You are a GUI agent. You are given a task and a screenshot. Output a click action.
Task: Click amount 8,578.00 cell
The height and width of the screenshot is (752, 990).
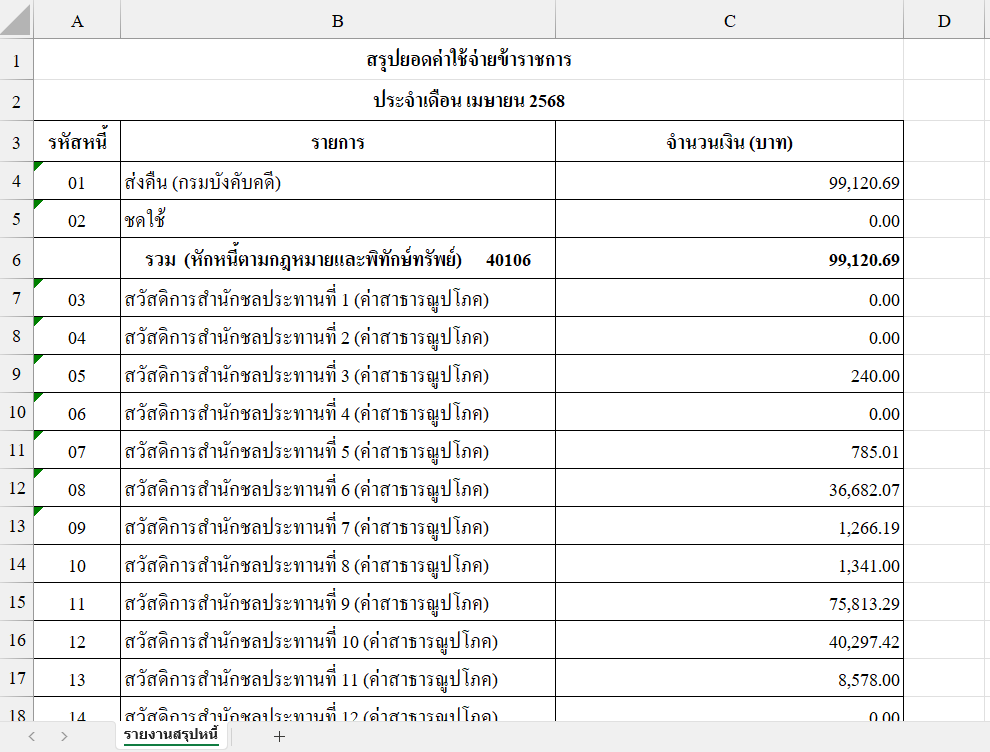coord(729,678)
